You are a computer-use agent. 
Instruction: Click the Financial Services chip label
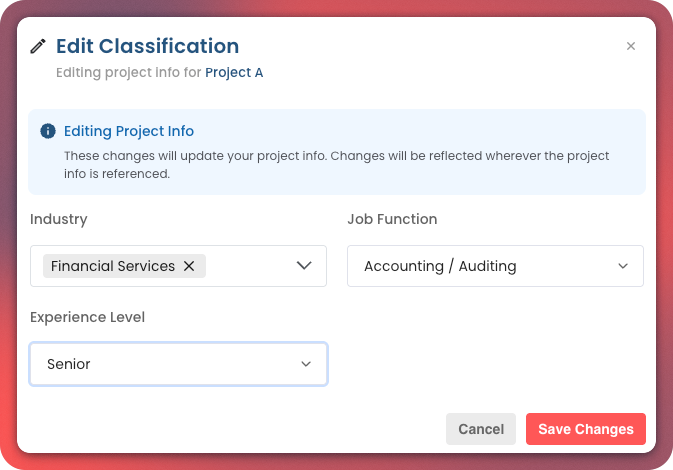[113, 266]
